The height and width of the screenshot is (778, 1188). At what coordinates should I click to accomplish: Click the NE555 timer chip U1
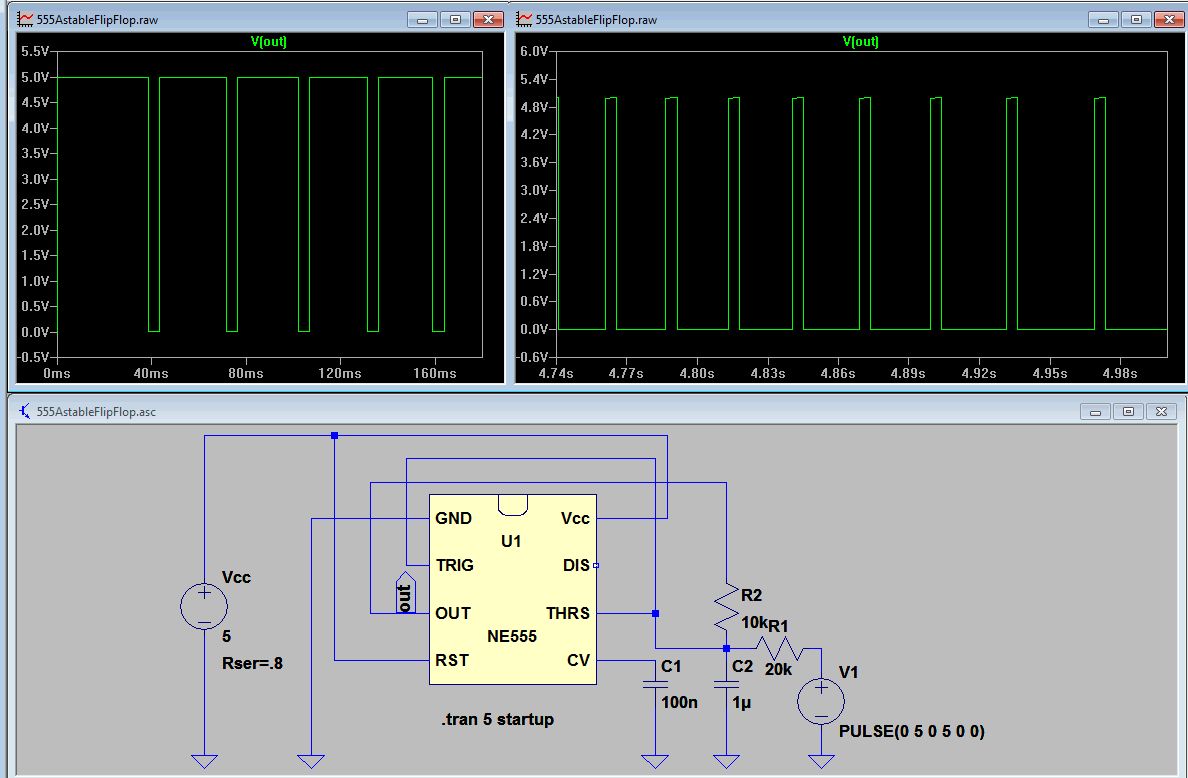512,589
